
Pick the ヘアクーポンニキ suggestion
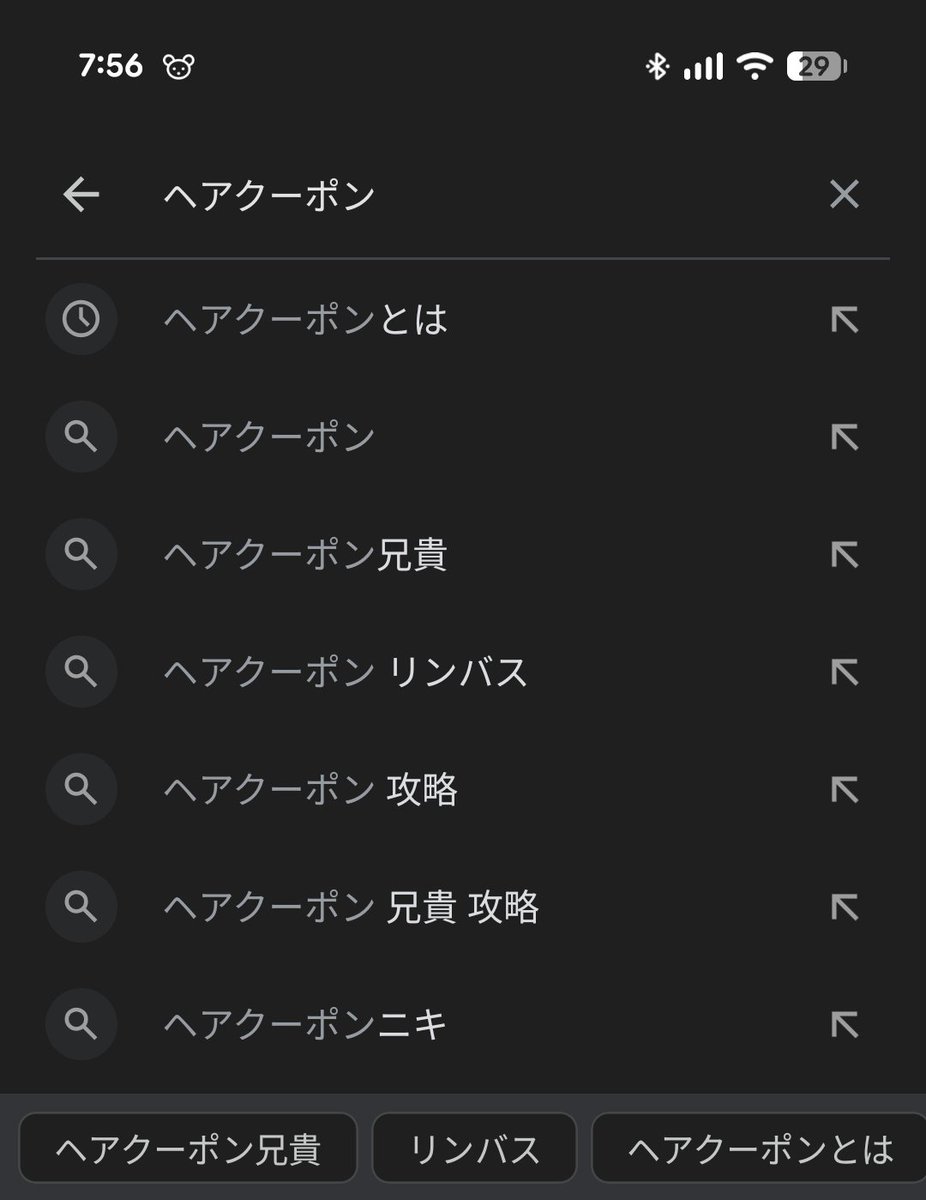tap(463, 1024)
